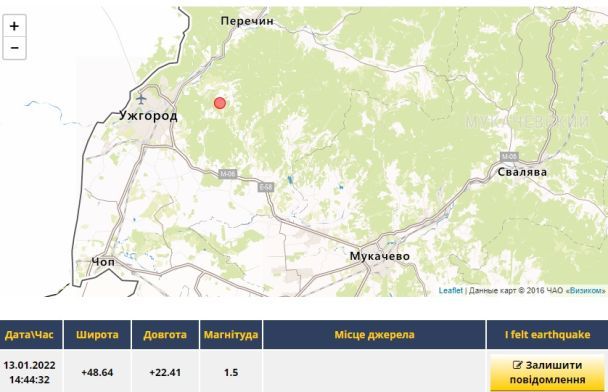Click the airport icon near Ужгород
The height and width of the screenshot is (392, 608).
coord(141,99)
